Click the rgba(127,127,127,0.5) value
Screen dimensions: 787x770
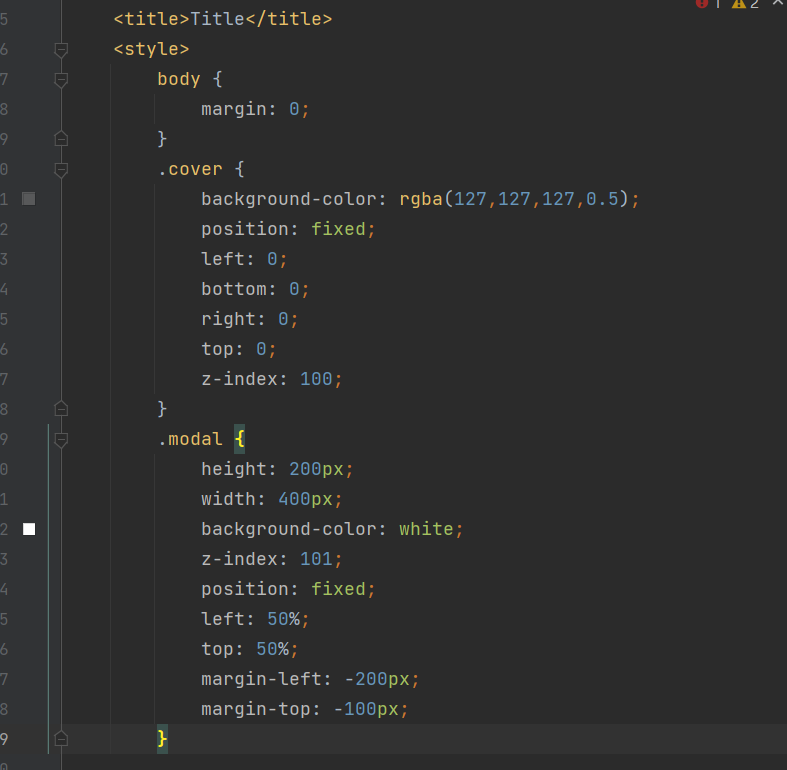(x=514, y=199)
